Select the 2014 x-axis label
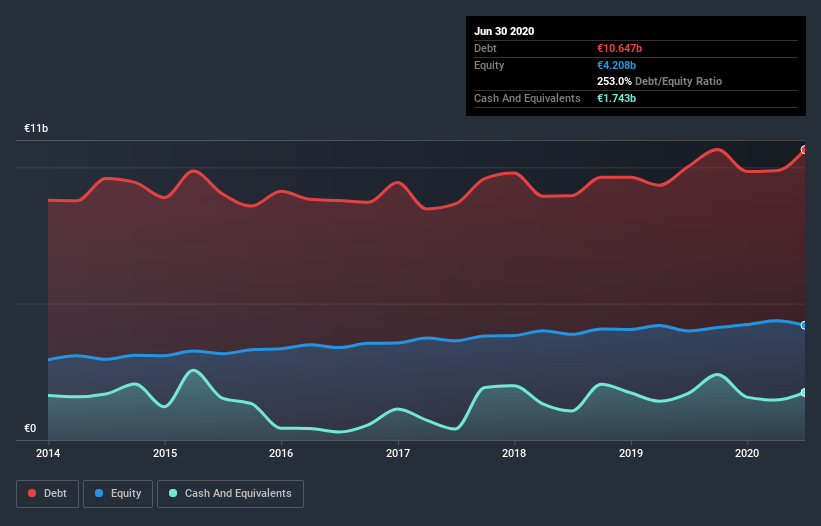821x526 pixels. 48,453
